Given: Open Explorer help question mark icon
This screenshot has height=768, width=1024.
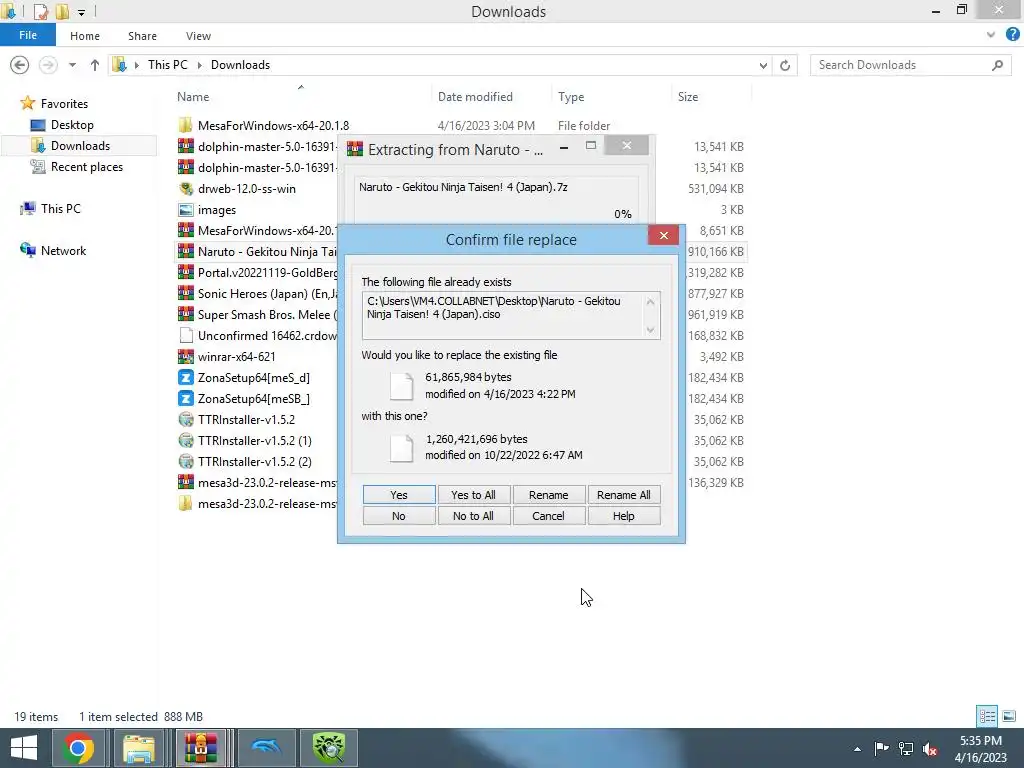Looking at the screenshot, I should [x=1012, y=34].
